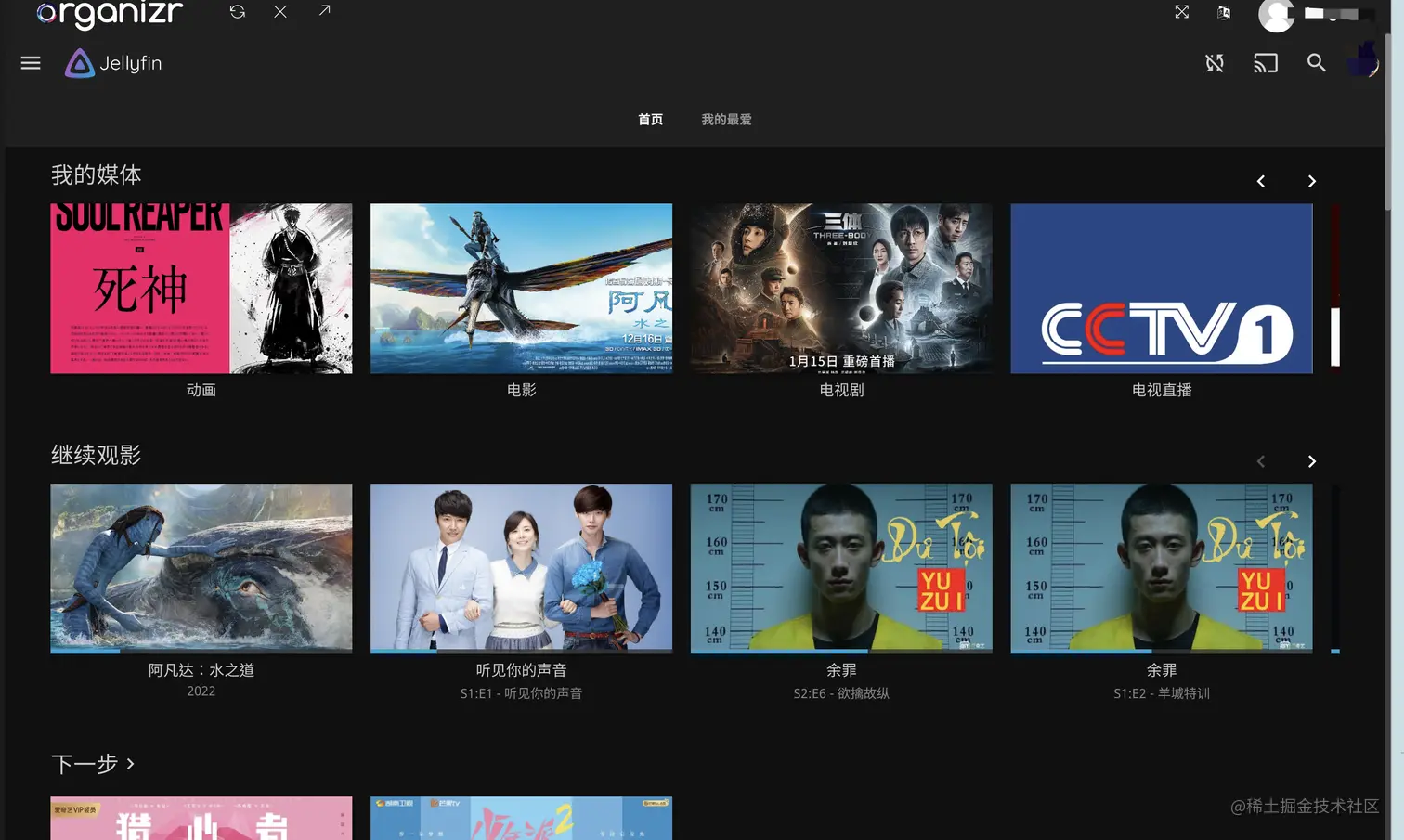Click the page vertical scrollbar
1404x840 pixels.
1389,121
